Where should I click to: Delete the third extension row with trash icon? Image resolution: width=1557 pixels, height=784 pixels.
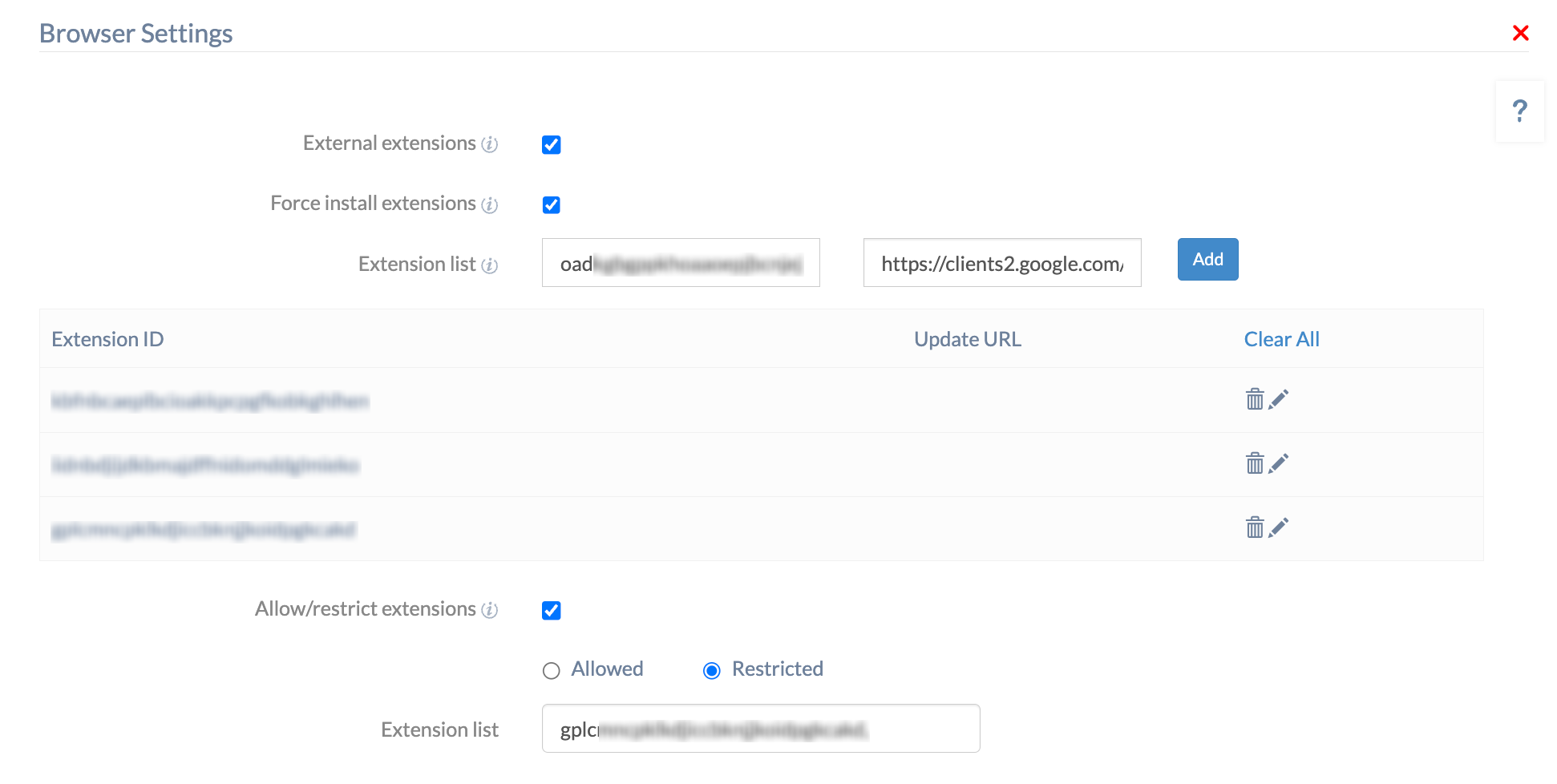1255,527
